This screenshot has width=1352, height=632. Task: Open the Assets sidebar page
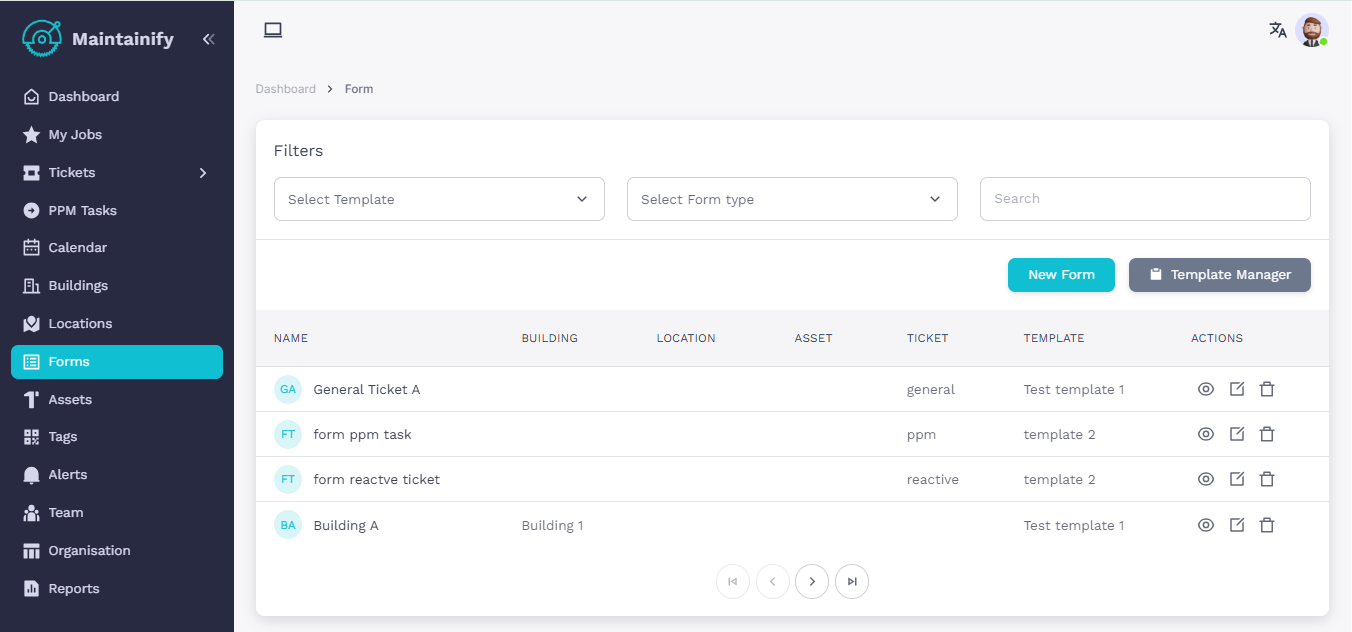(x=70, y=399)
